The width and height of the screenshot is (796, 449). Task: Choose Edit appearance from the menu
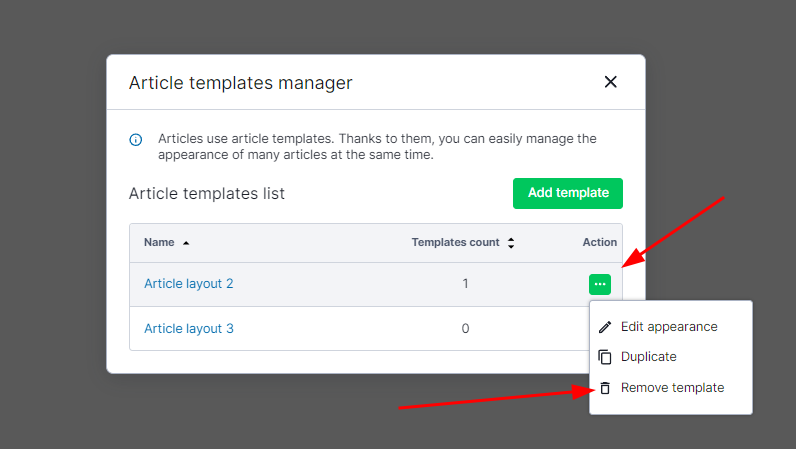(x=668, y=327)
